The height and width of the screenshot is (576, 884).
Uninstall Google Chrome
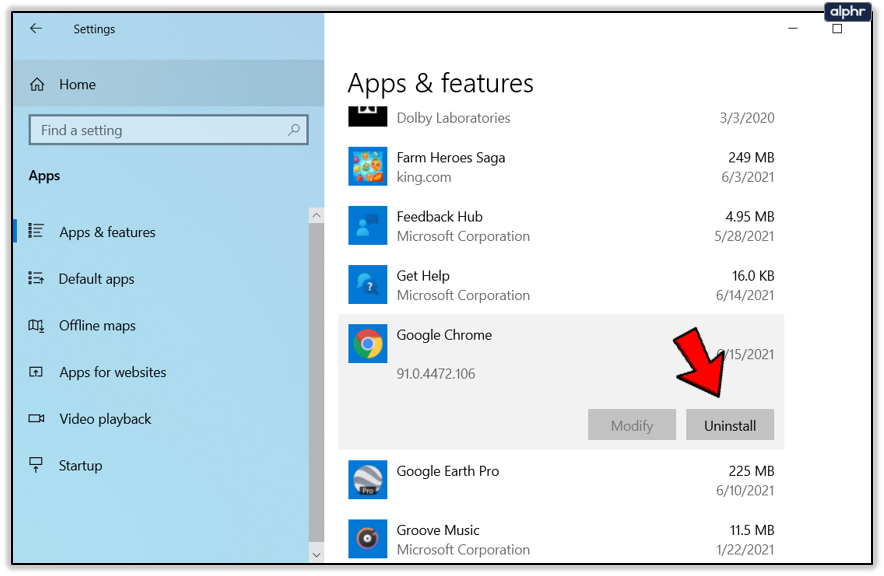click(x=730, y=425)
